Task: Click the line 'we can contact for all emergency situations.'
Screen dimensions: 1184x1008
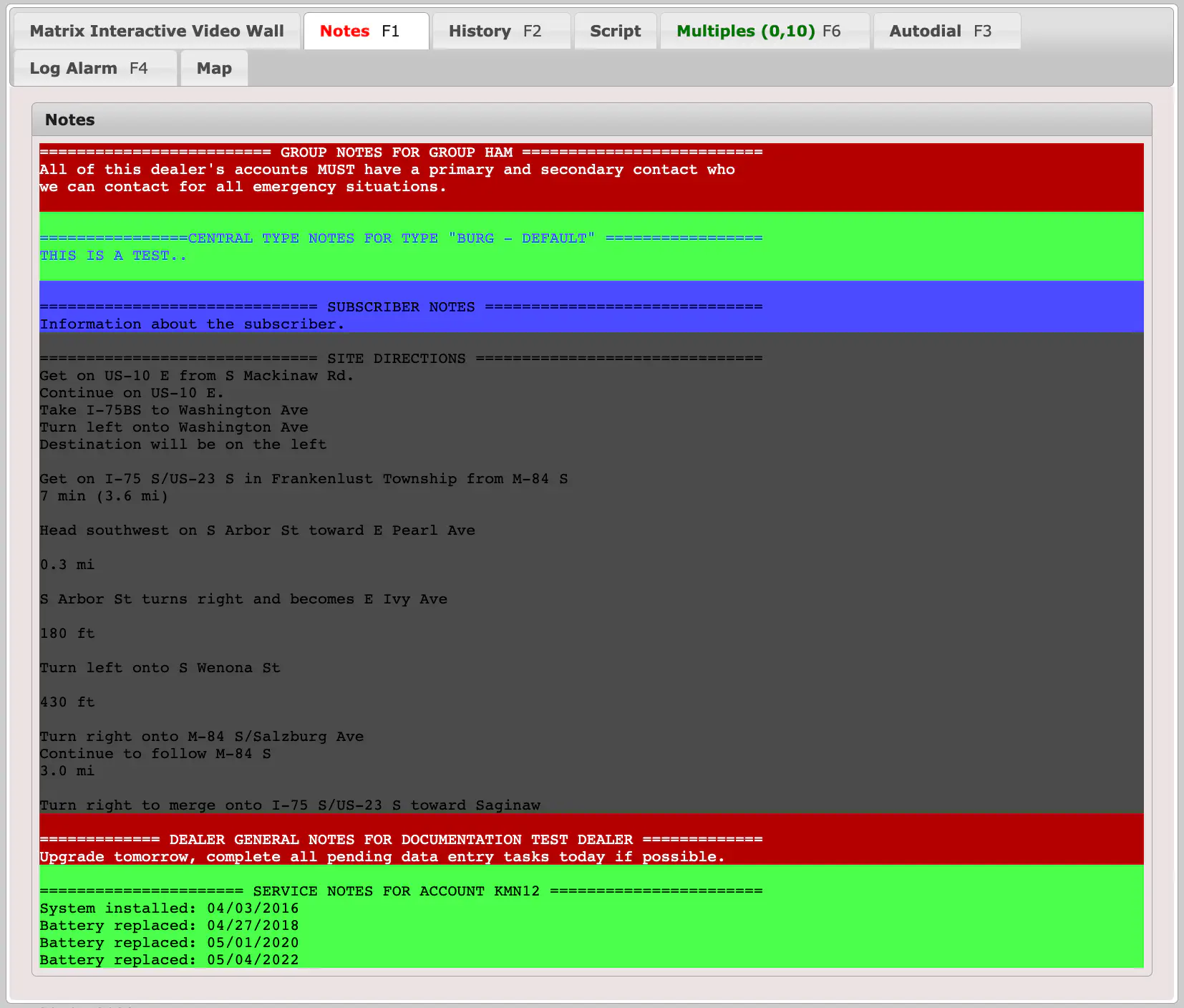Action: 243,187
